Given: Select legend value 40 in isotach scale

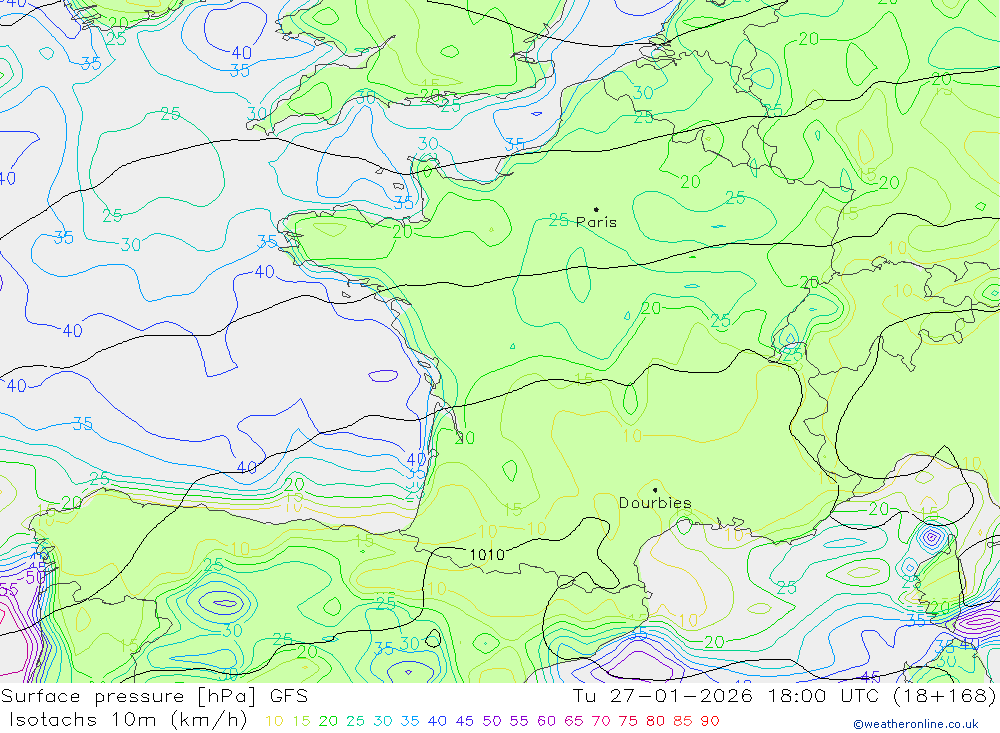Looking at the screenshot, I should 437,721.
